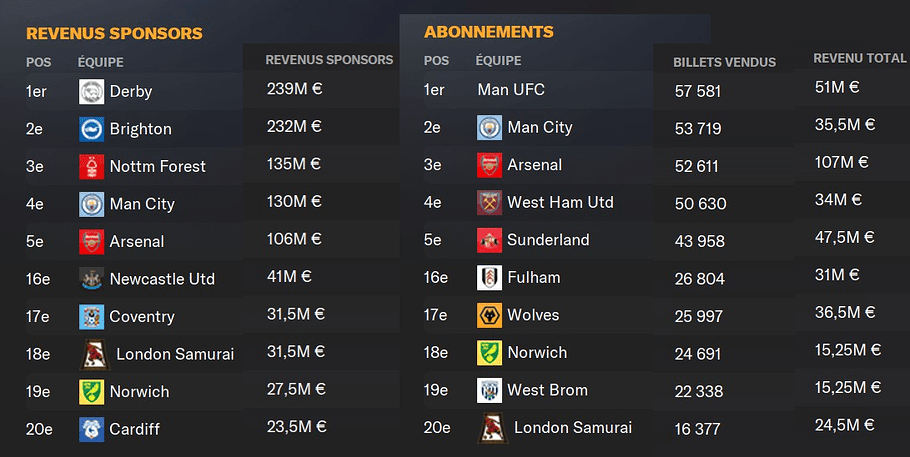Click the Norwich name in Abonnements list
The height and width of the screenshot is (457, 910).
(537, 352)
